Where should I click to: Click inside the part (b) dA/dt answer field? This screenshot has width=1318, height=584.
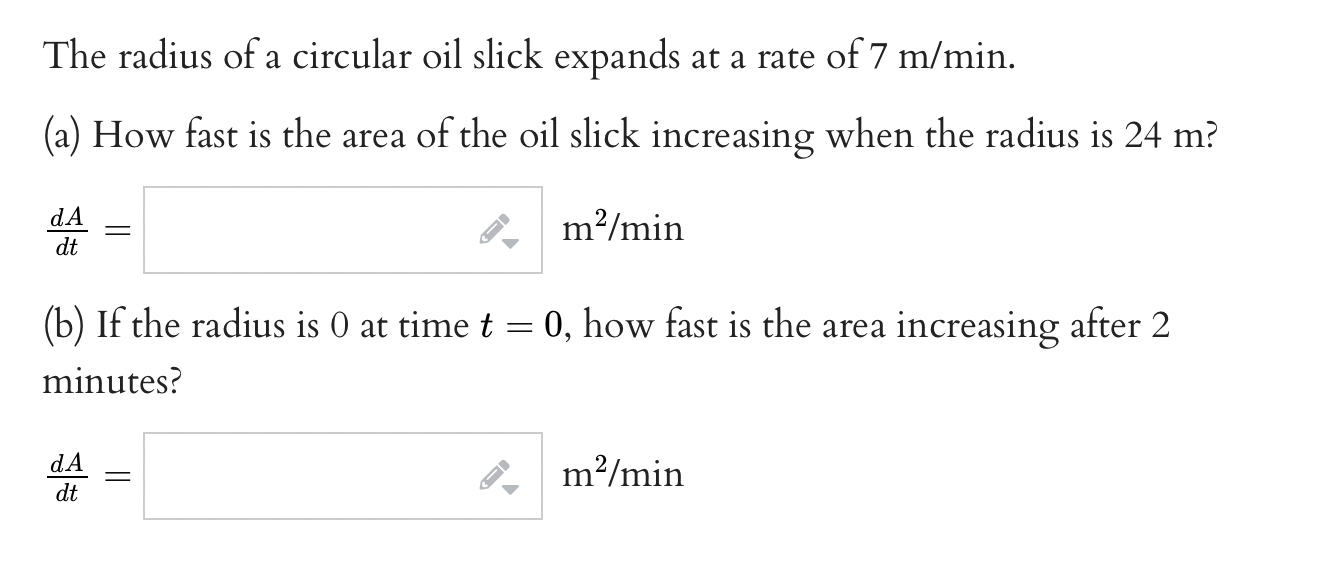point(300,474)
